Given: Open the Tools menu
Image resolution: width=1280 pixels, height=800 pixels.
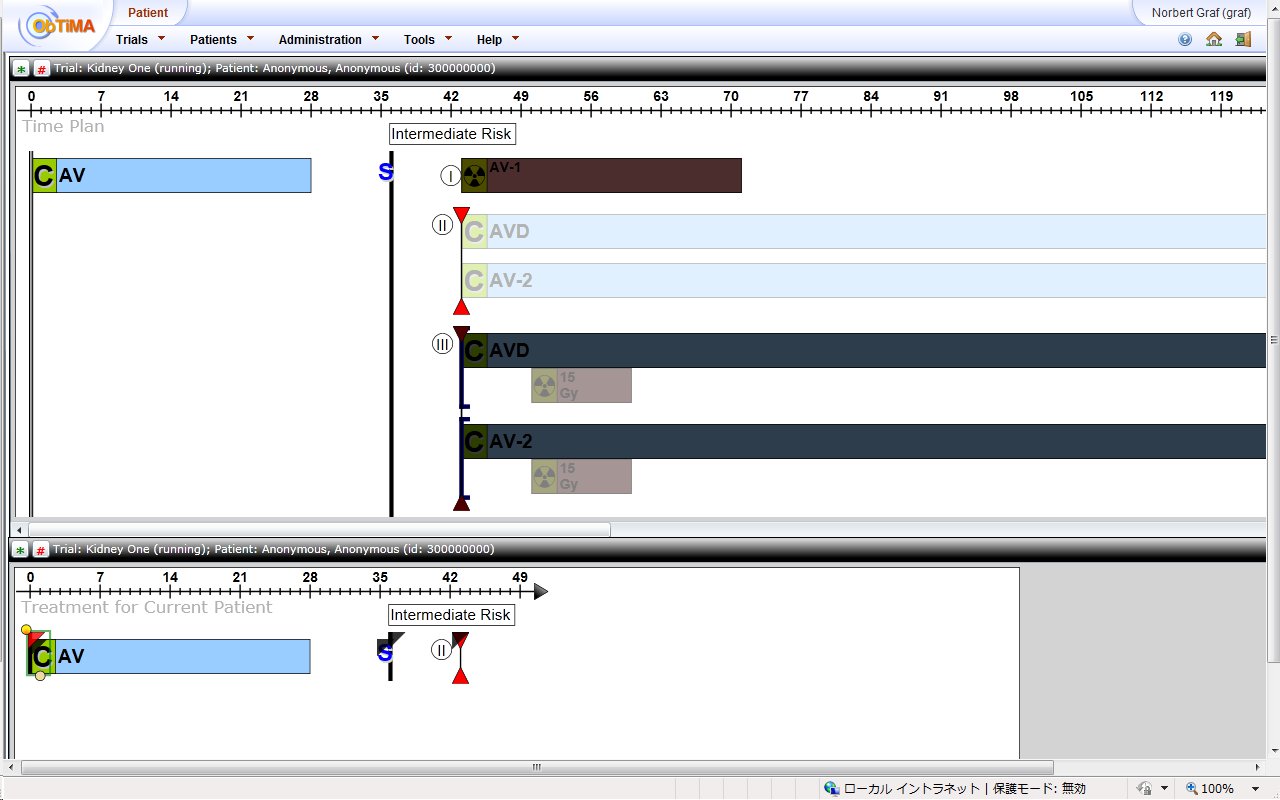Looking at the screenshot, I should [419, 40].
